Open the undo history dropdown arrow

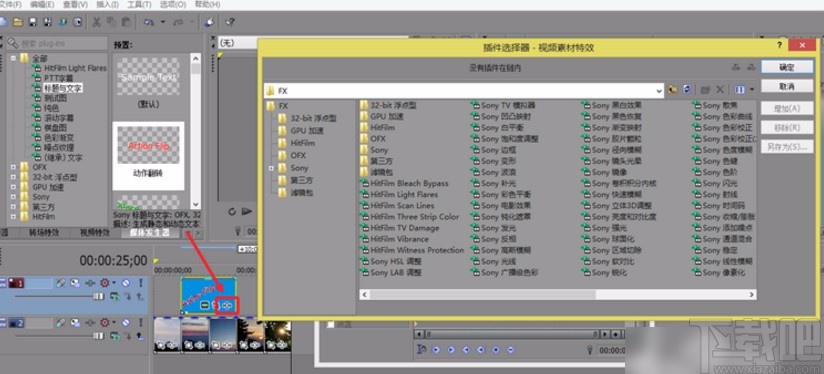[x=162, y=22]
